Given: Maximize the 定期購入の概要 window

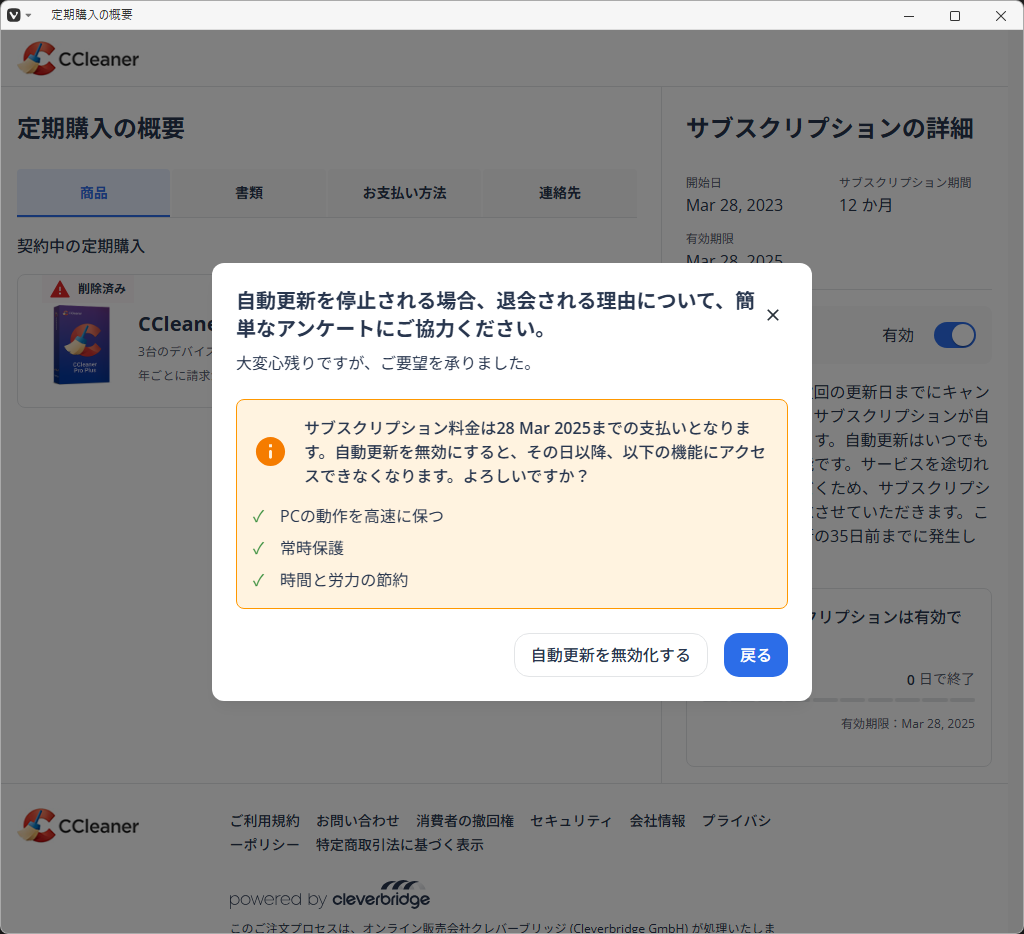Looking at the screenshot, I should click(955, 16).
